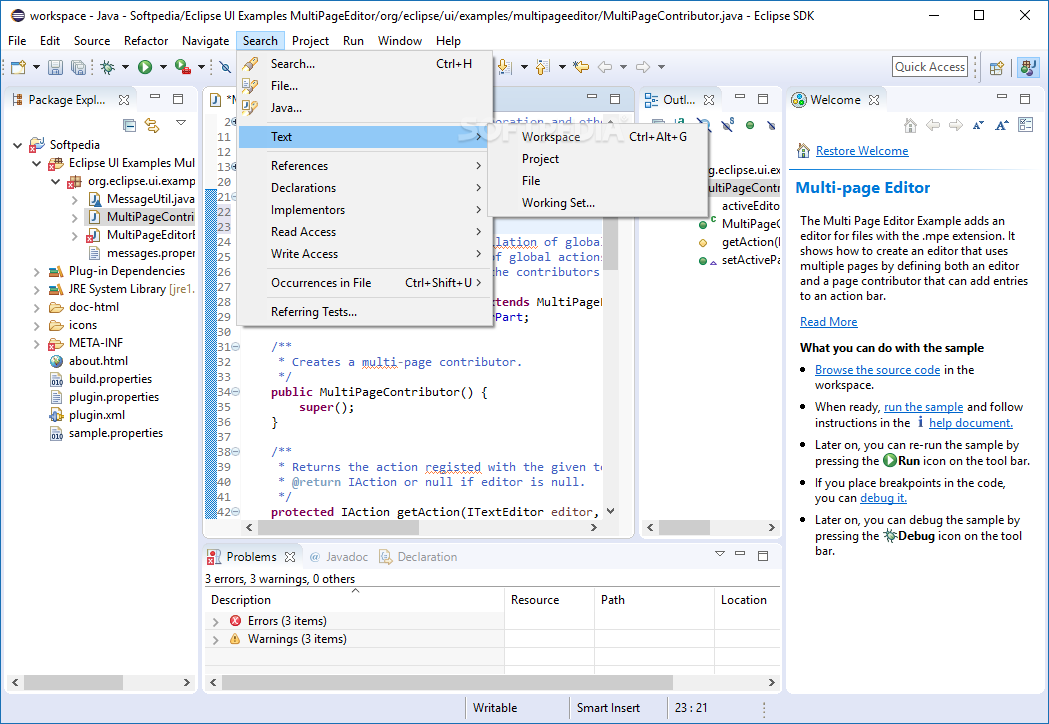Image resolution: width=1049 pixels, height=724 pixels.
Task: Close the Outline view tab
Action: pos(709,100)
